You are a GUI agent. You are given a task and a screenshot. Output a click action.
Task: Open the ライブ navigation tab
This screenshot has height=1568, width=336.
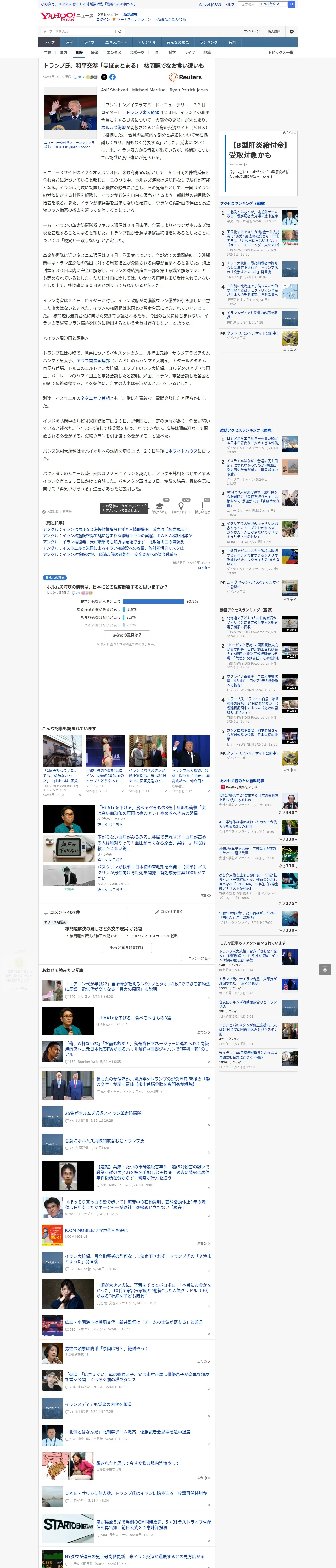click(x=89, y=43)
